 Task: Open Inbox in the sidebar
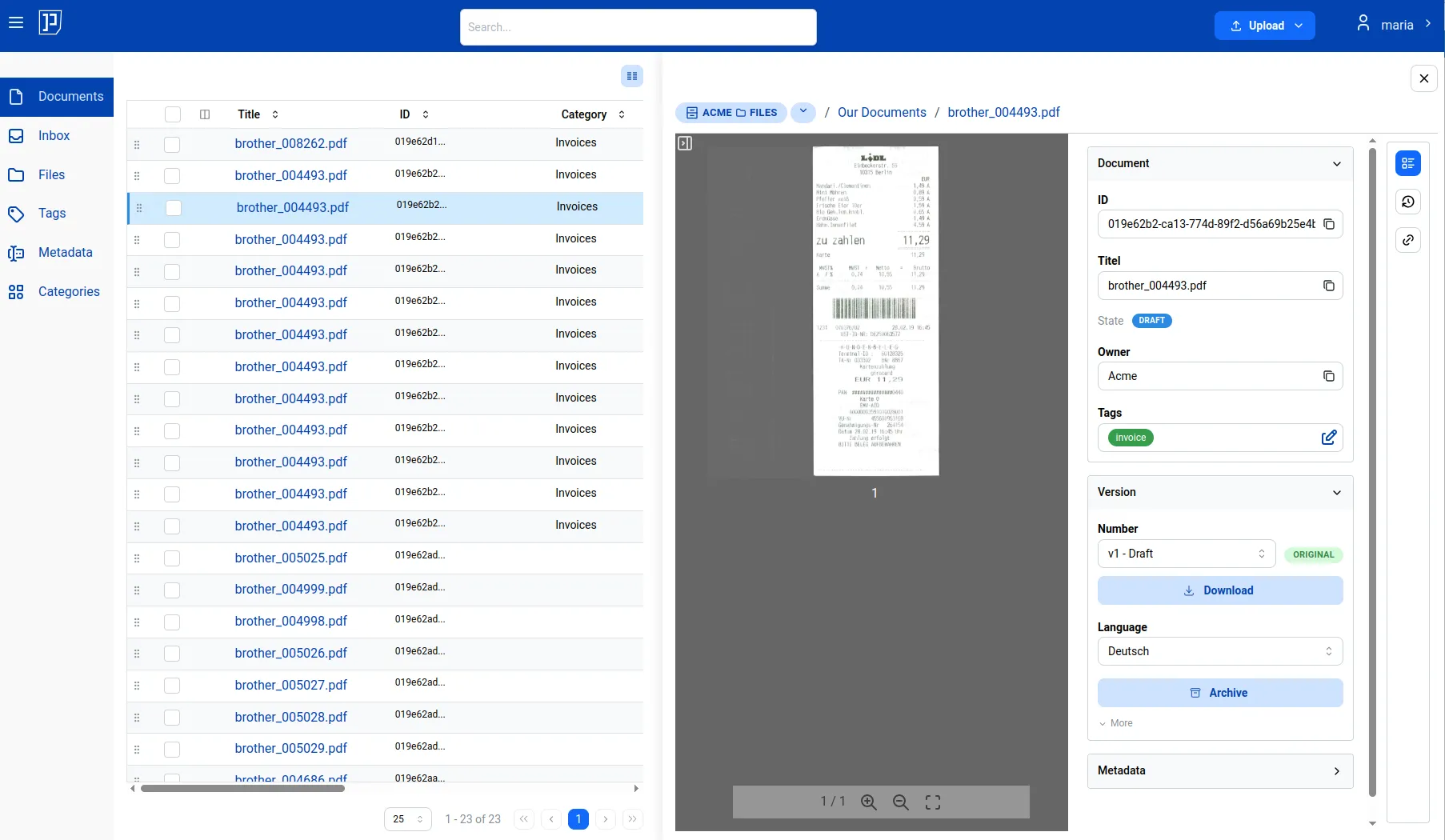(57, 136)
